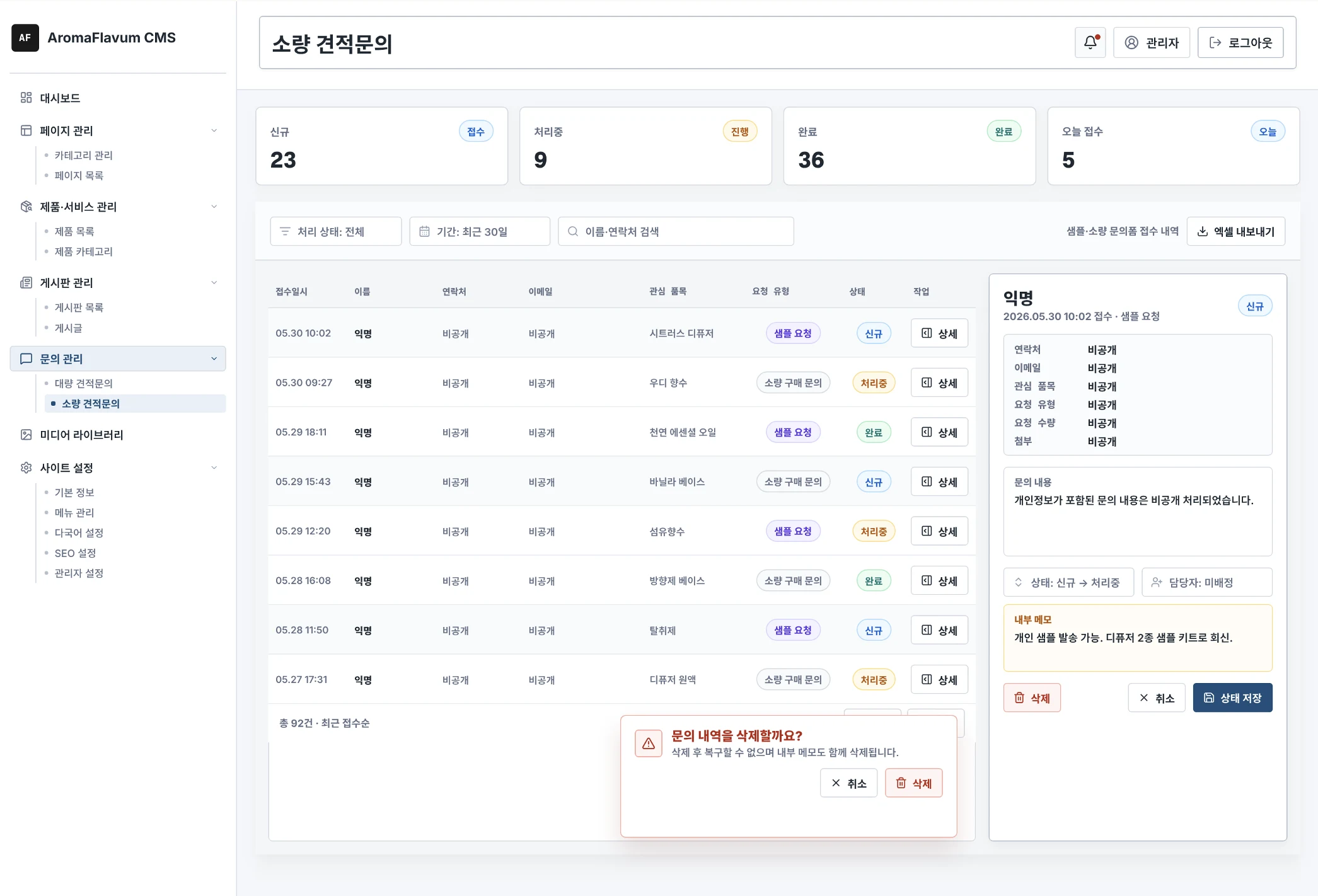Click the panel icon in 05.30 10:02 상세 button
This screenshot has height=896, width=1318.
tap(927, 333)
